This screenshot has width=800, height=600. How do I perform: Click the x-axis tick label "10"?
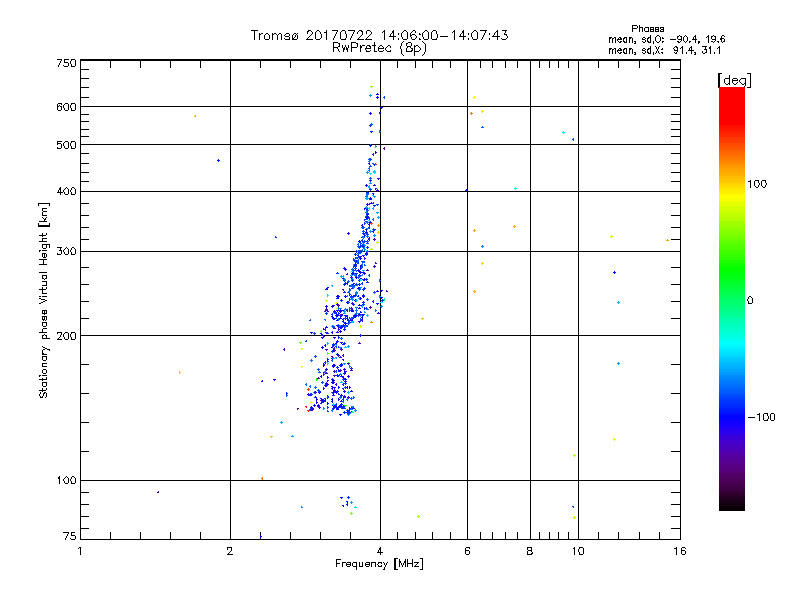click(x=578, y=551)
